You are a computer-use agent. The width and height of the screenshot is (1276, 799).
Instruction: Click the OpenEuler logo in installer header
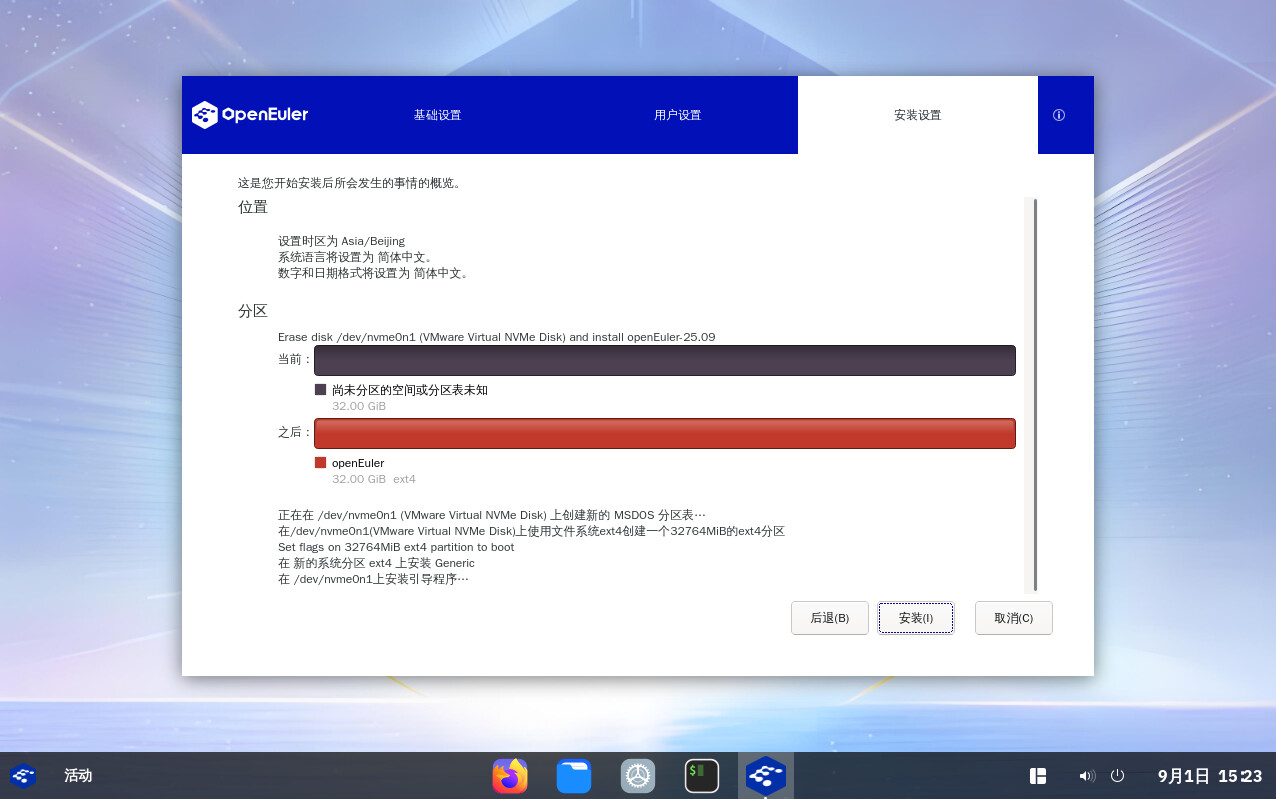coord(250,115)
